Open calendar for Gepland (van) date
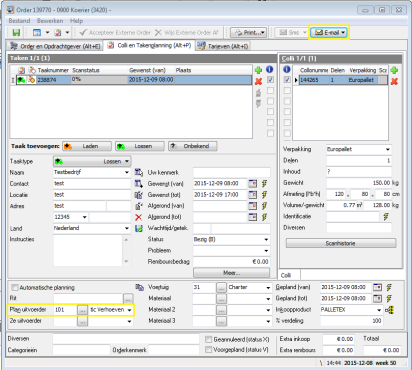This screenshot has width=412, height=370. tap(377, 287)
